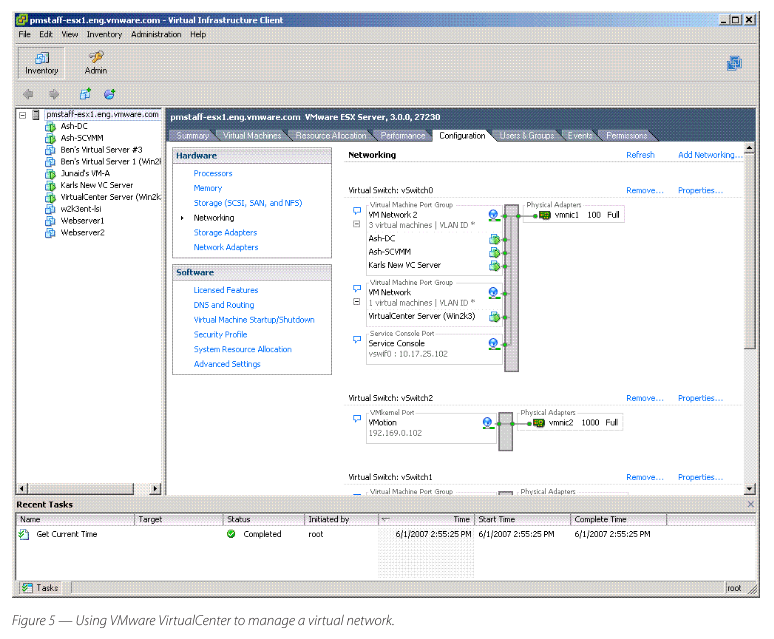This screenshot has height=639, width=774.
Task: Switch to the Resource Allocation tab
Action: pyautogui.click(x=331, y=136)
